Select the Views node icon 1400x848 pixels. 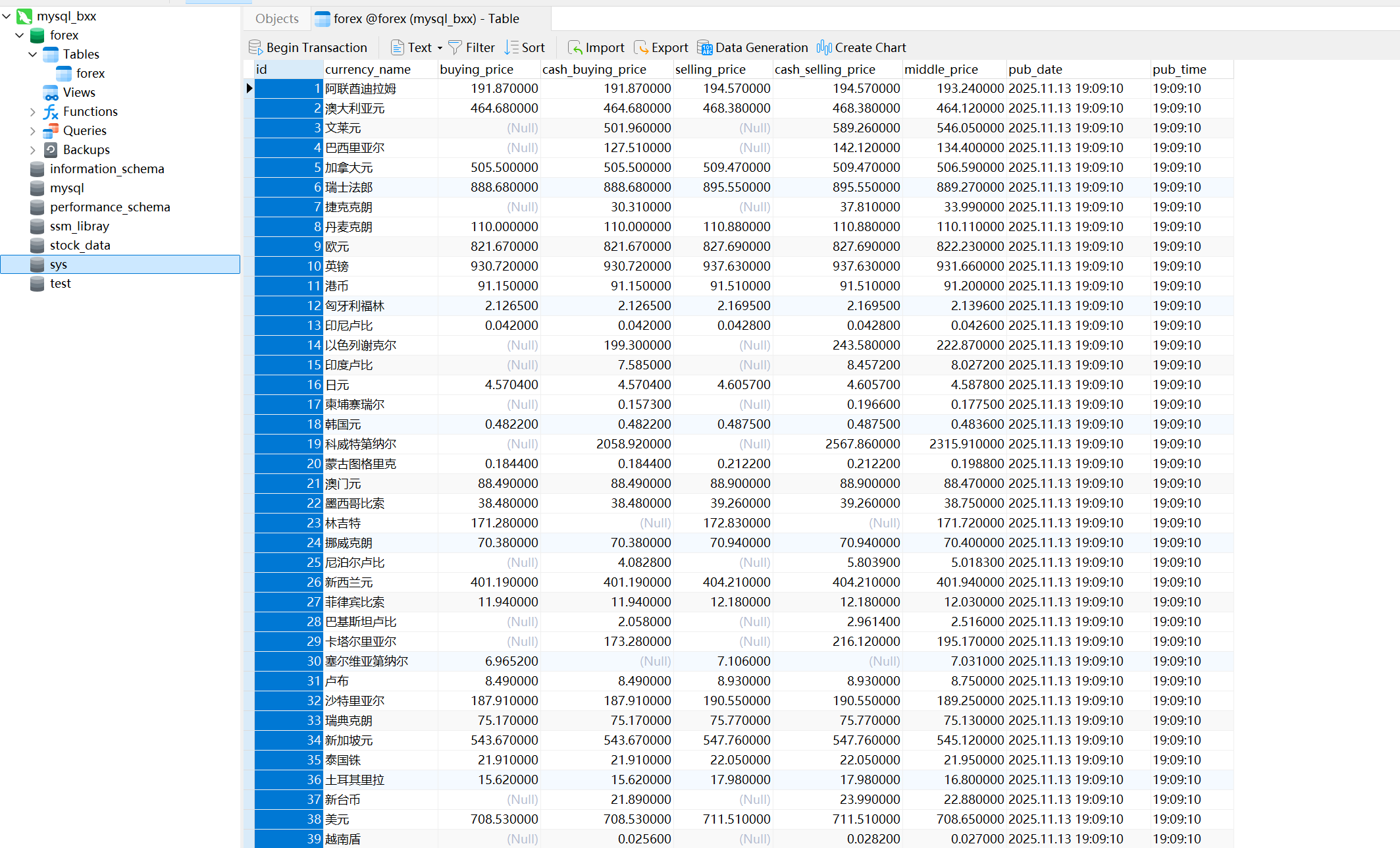(51, 93)
